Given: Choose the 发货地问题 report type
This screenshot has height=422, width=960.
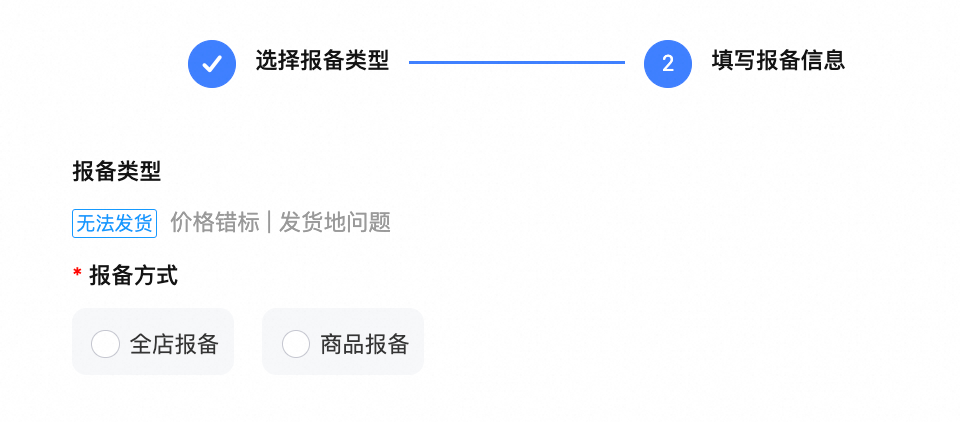Looking at the screenshot, I should point(334,223).
